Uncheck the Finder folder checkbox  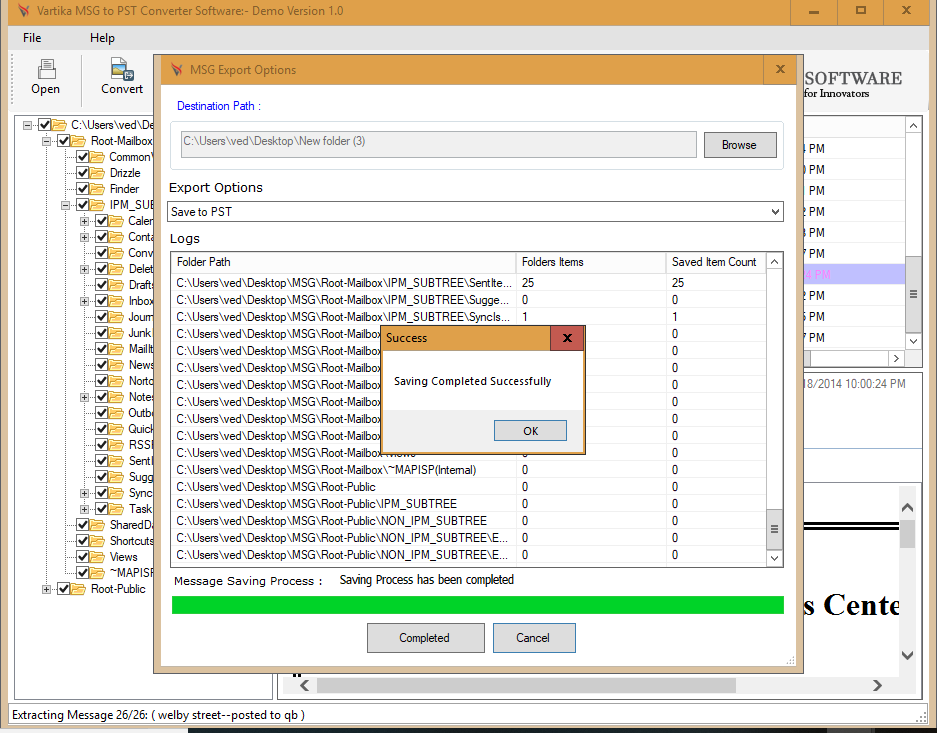point(82,189)
